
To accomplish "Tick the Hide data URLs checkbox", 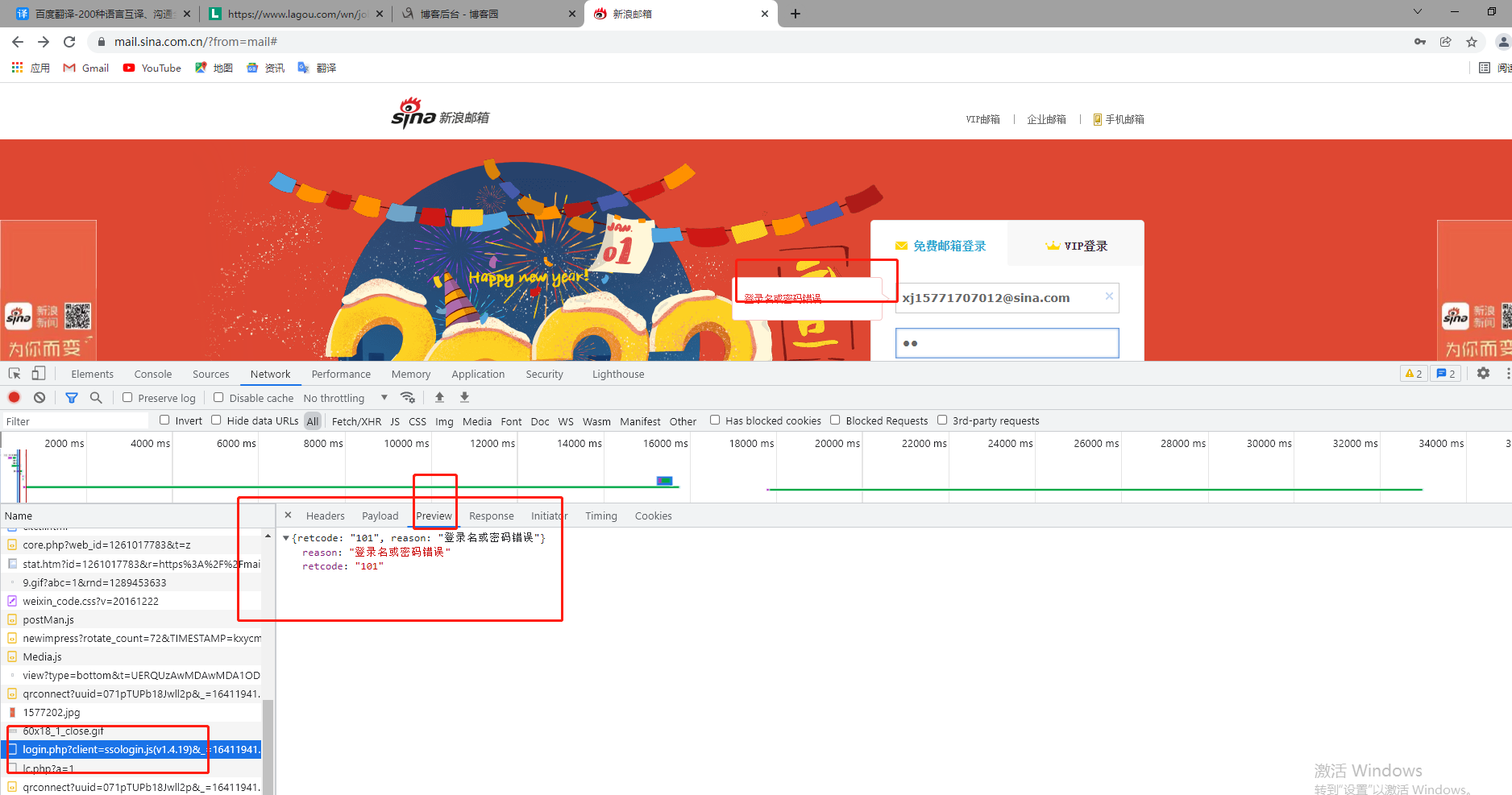I will 216,420.
